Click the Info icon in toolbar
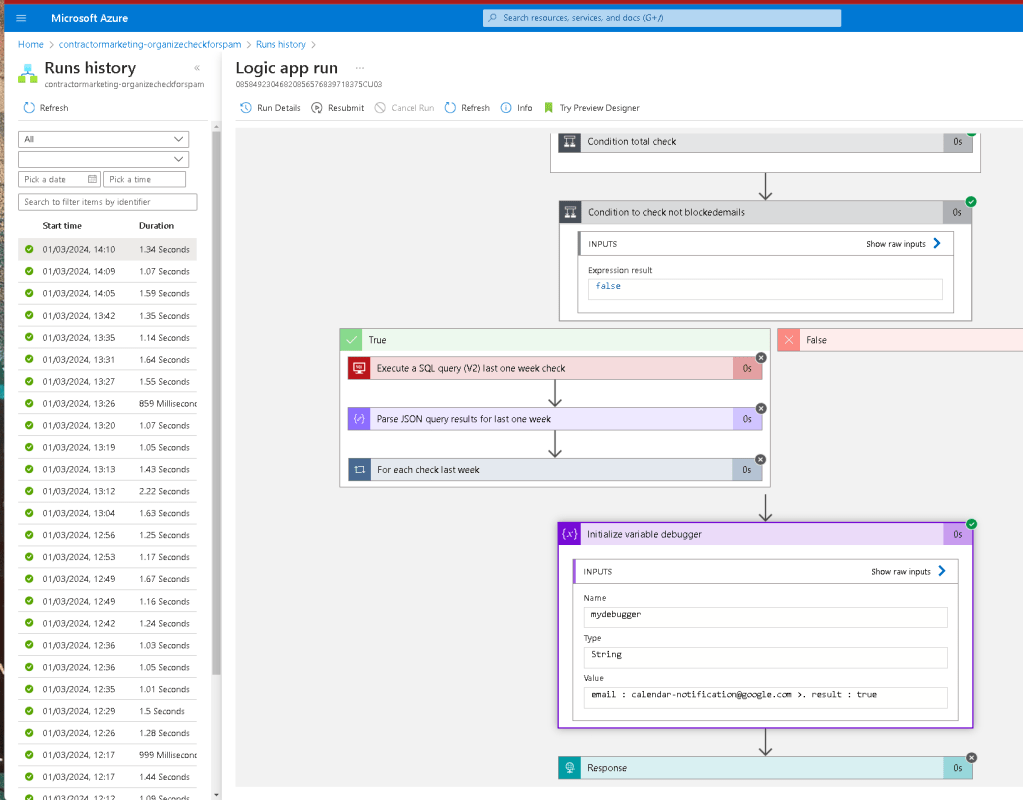Image resolution: width=1023 pixels, height=800 pixels. pyautogui.click(x=506, y=108)
